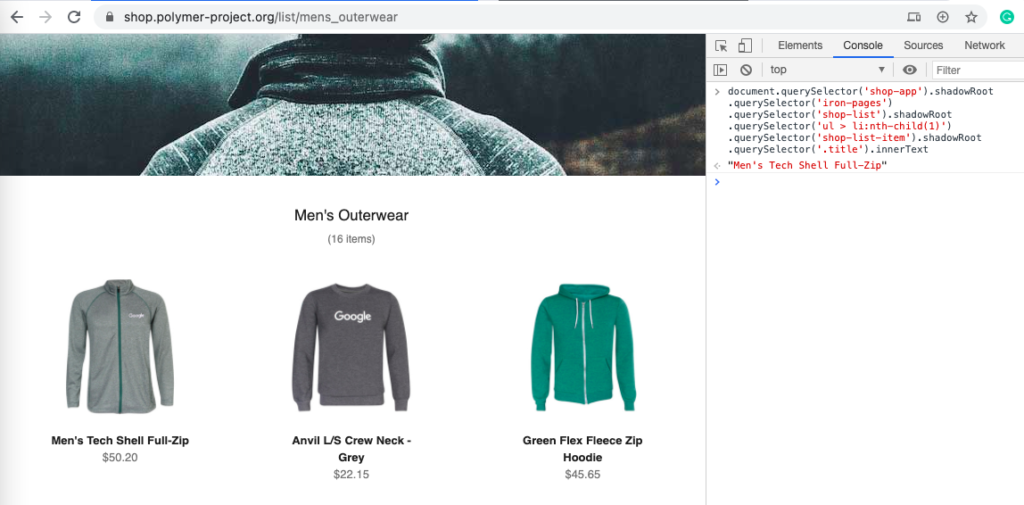
Task: Toggle the live expression eye icon
Action: pos(909,70)
